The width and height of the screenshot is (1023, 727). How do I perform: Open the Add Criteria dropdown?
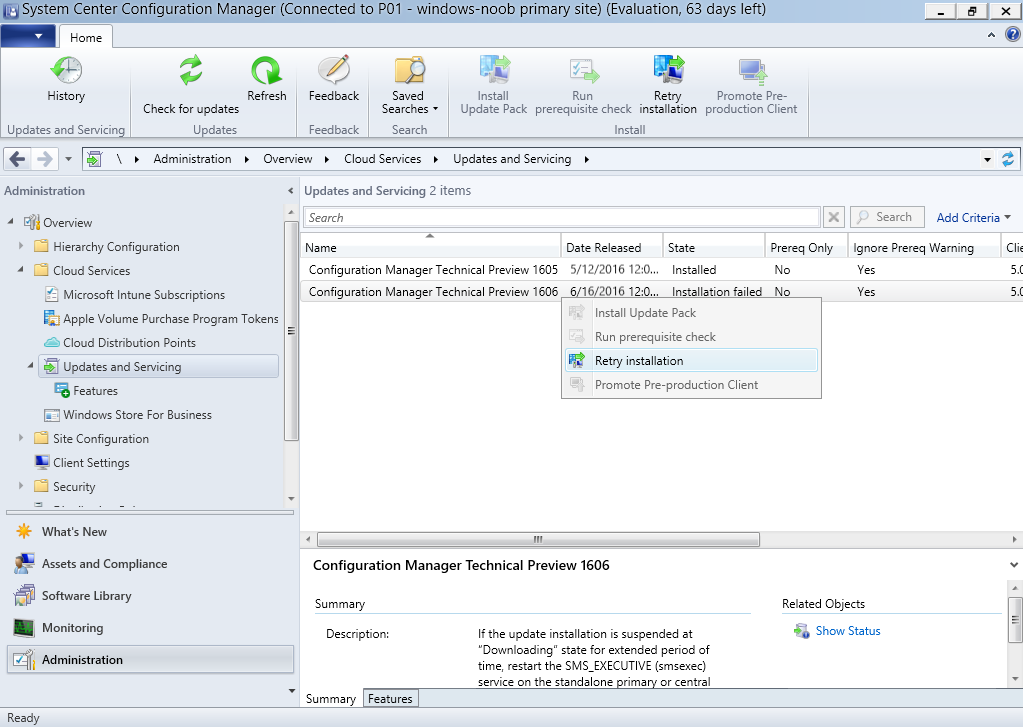tap(973, 218)
